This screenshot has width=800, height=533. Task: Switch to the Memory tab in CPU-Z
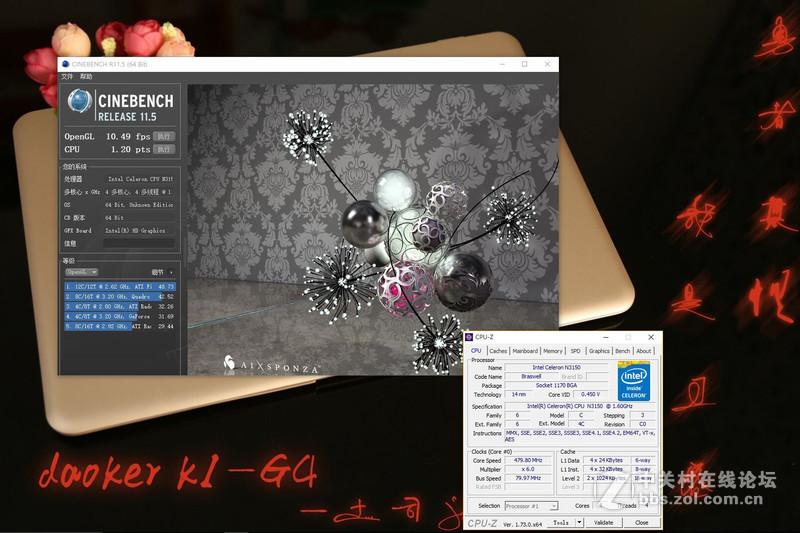point(553,351)
